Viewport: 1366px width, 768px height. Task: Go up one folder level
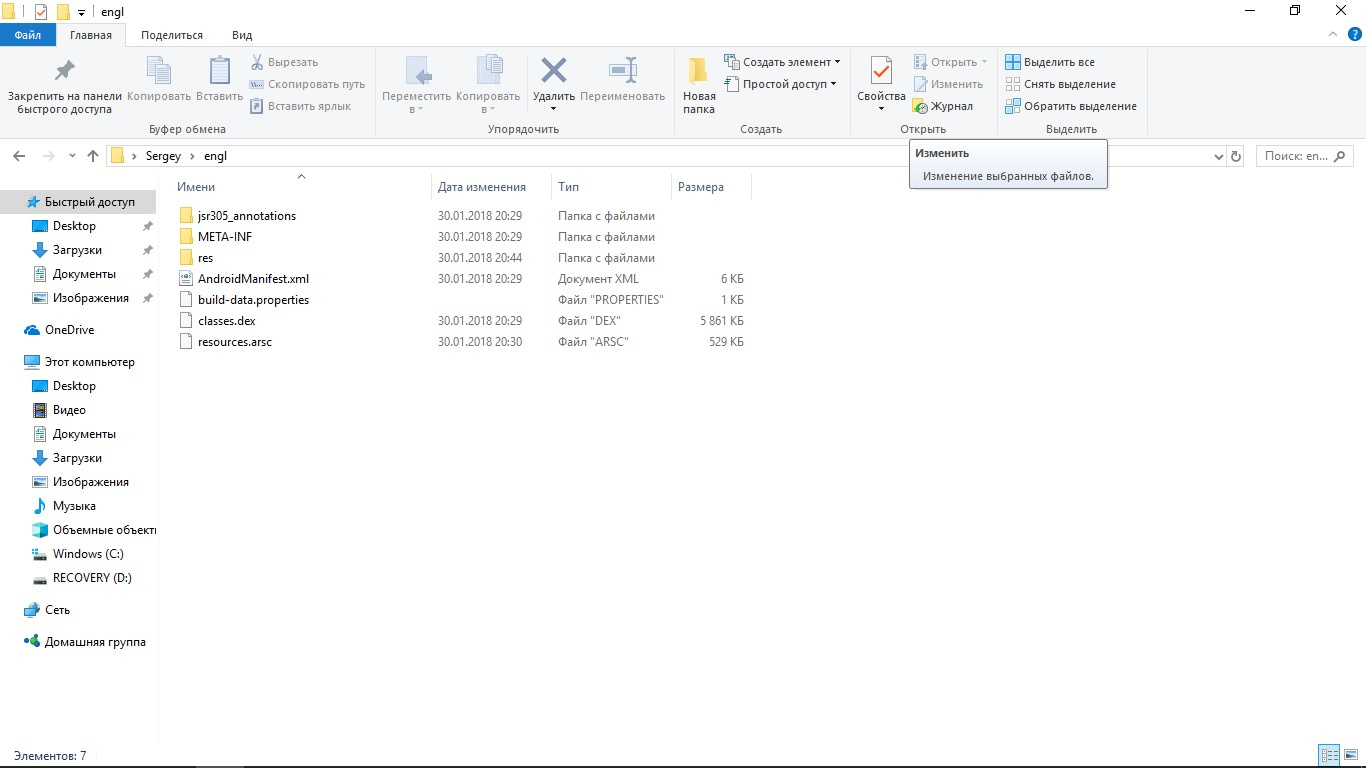point(93,156)
